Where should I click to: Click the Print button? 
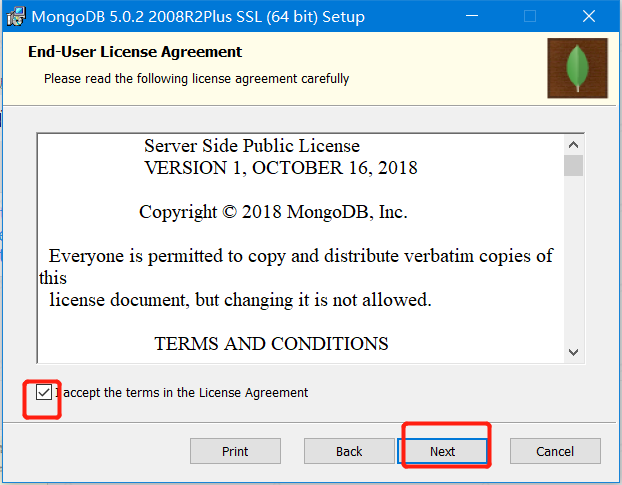(x=235, y=451)
